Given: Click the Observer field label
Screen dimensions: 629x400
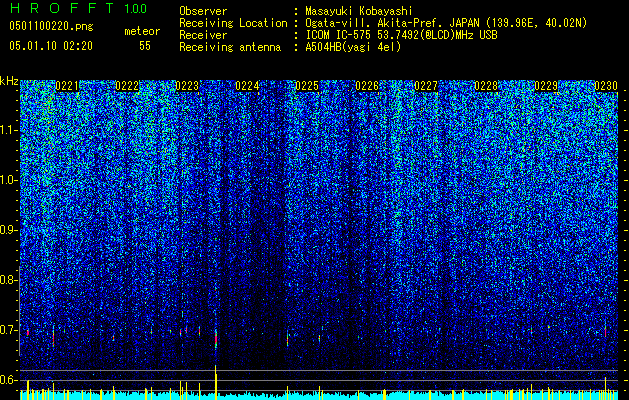Looking at the screenshot, I should (203, 11).
